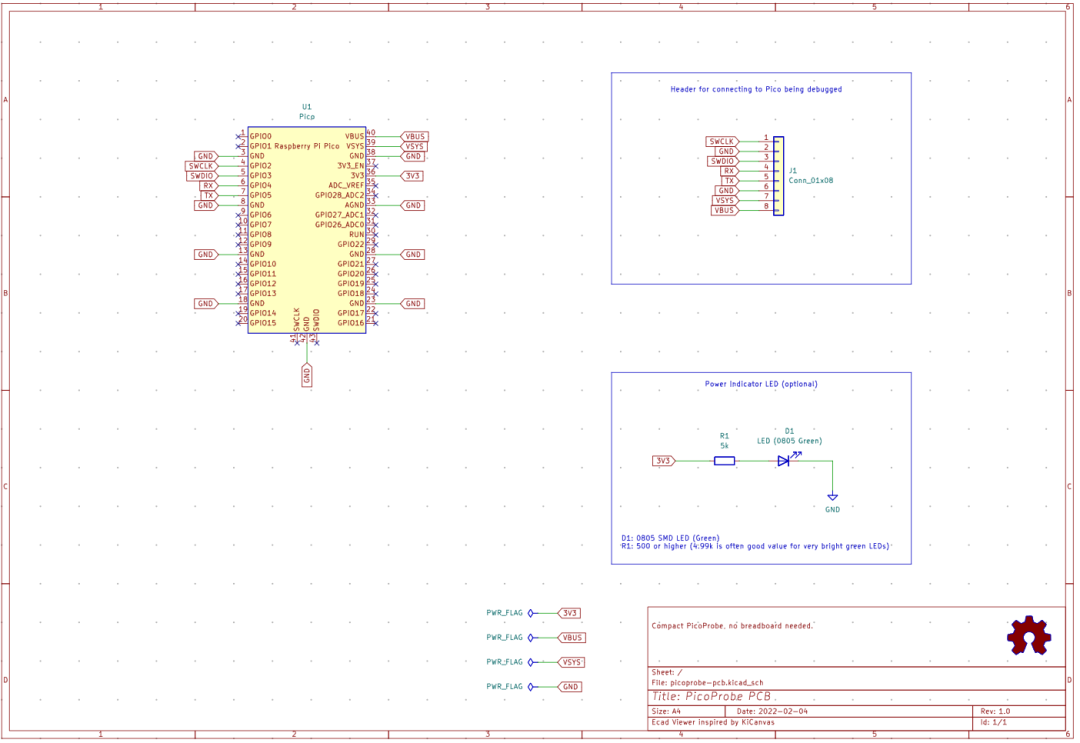Click the 'LED (0805 Green)' value text
The width and height of the screenshot is (1080, 743).
point(789,441)
